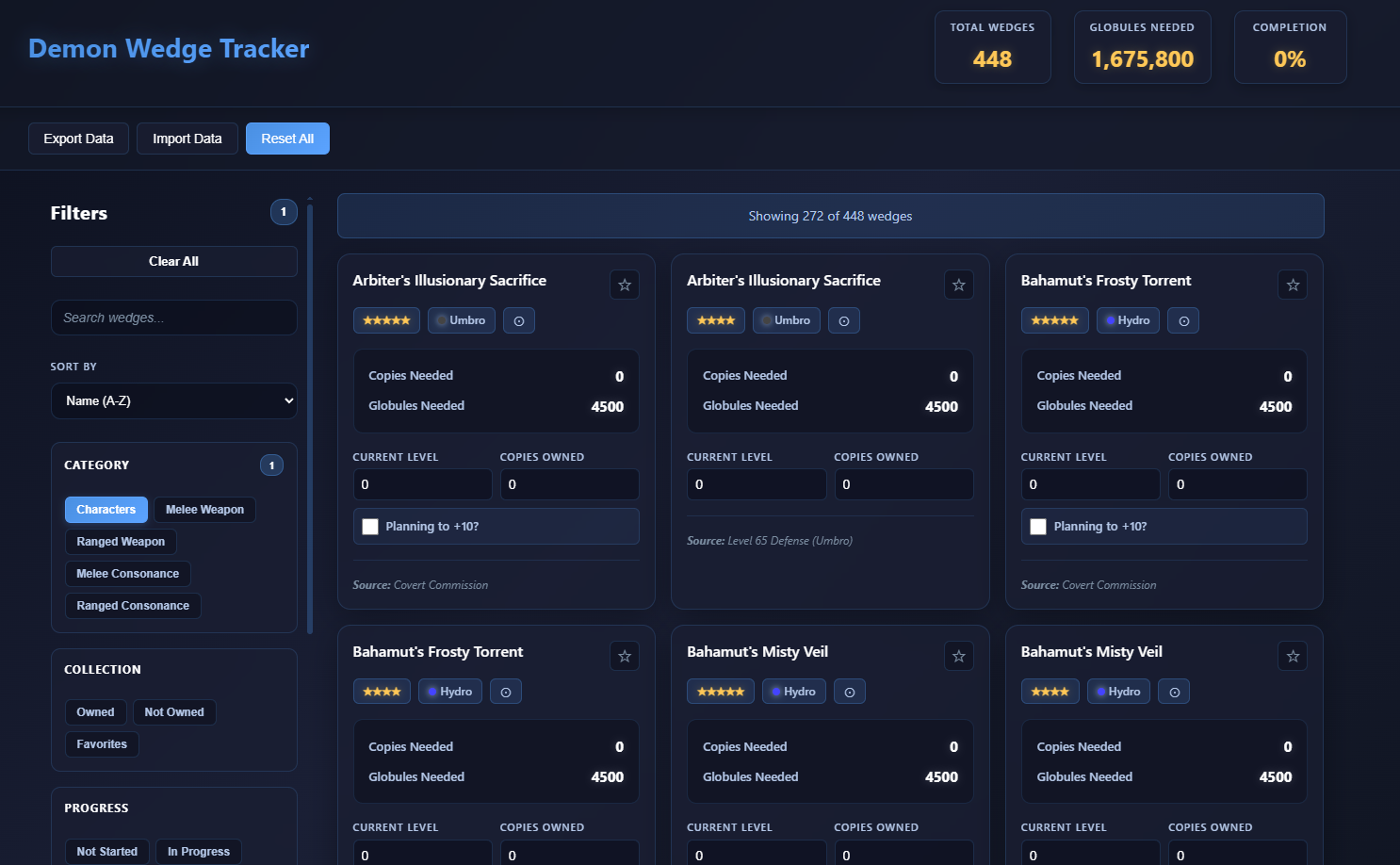This screenshot has height=865, width=1400.
Task: Click Hydro tag on 5-star Bahamut's Misty Veil
Action: pos(794,692)
